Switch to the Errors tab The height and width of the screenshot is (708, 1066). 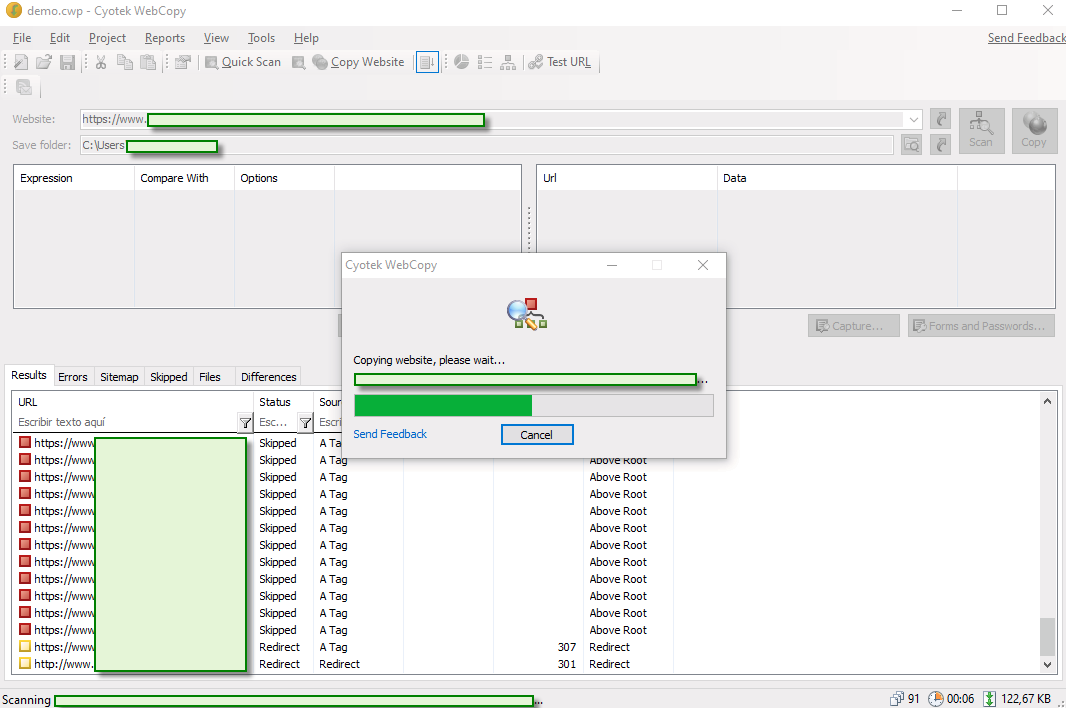(x=73, y=377)
